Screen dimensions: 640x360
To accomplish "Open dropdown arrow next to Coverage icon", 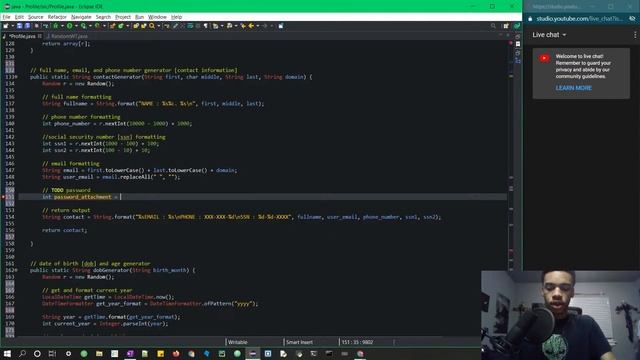I will coord(90,26).
